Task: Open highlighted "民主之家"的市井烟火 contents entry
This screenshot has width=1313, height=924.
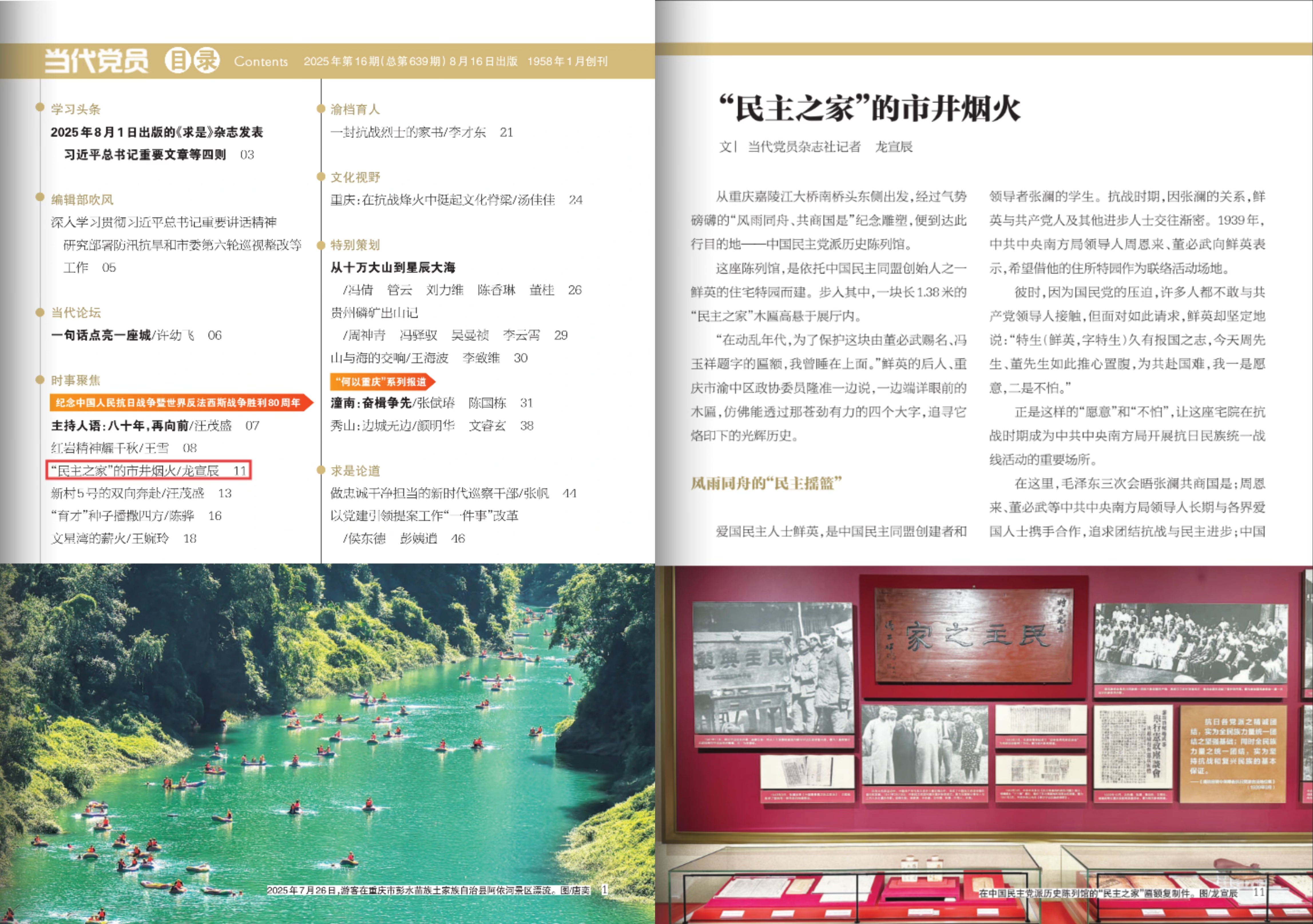Action: click(148, 471)
